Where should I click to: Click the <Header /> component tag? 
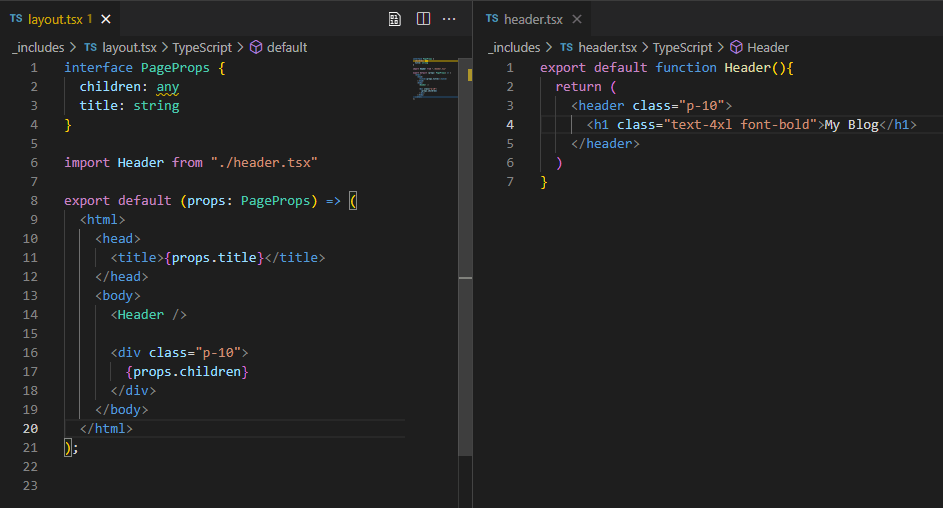pyautogui.click(x=149, y=314)
